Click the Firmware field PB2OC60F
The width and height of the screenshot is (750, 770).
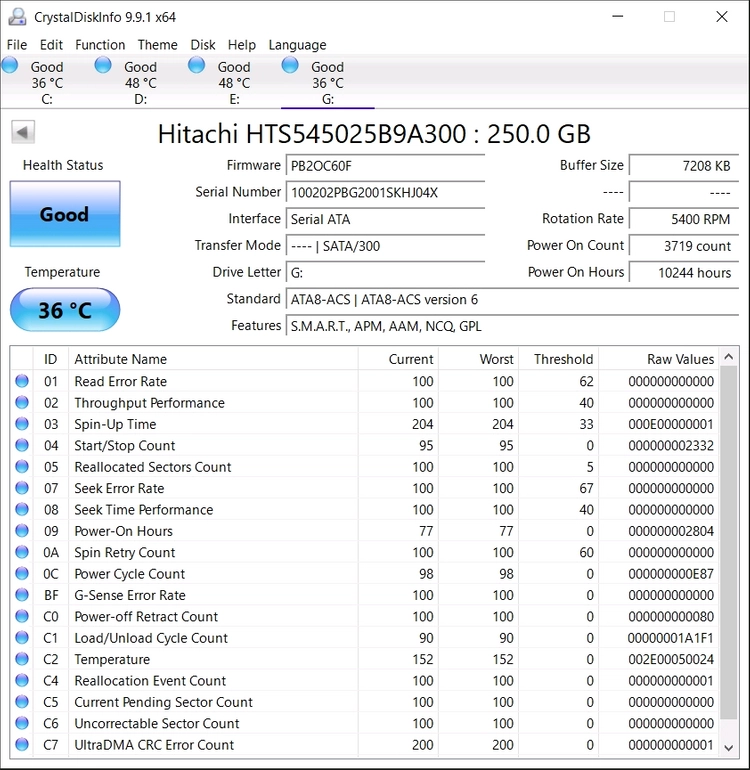pos(386,165)
